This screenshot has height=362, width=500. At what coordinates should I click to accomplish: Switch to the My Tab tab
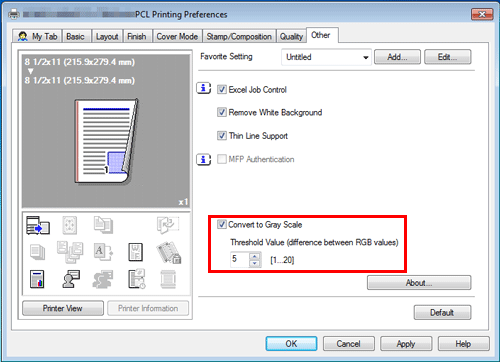[x=37, y=36]
